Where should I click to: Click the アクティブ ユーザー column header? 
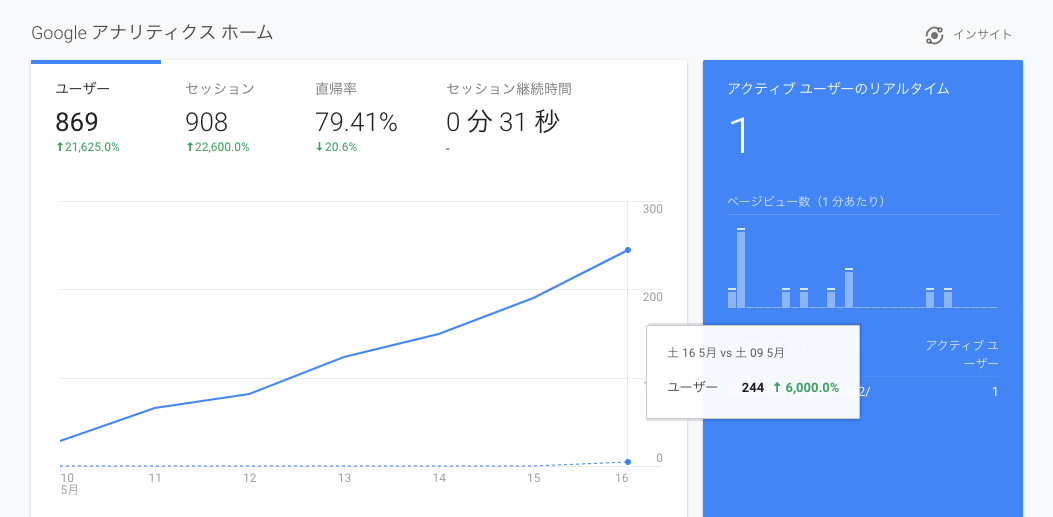[962, 354]
